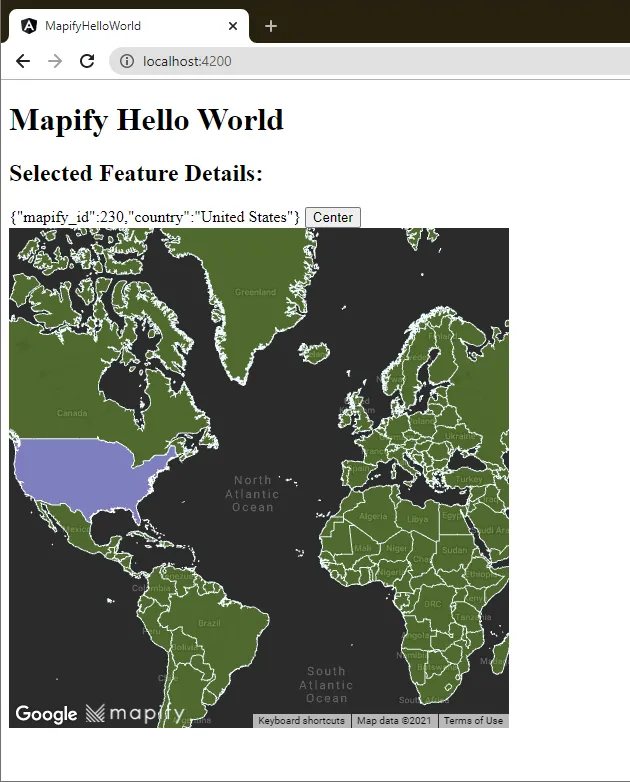Click the Mapify Hello World heading

tap(147, 120)
